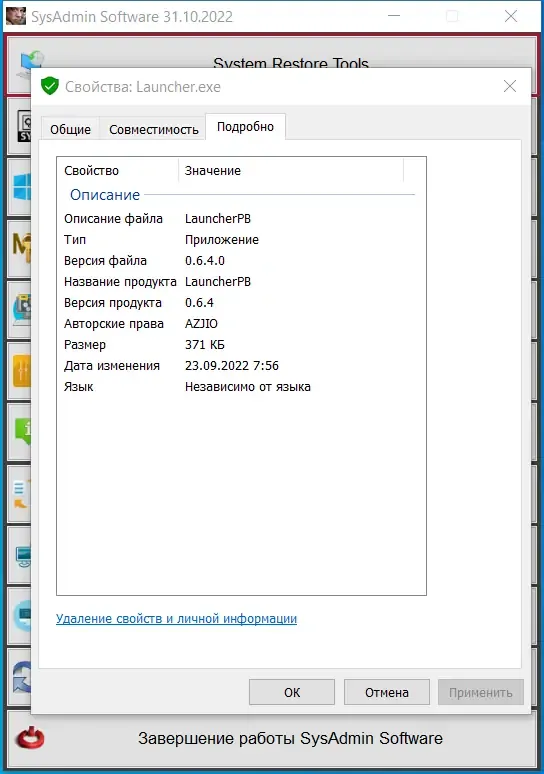
Task: Minimize the SysAdmin Software window
Action: pos(393,16)
